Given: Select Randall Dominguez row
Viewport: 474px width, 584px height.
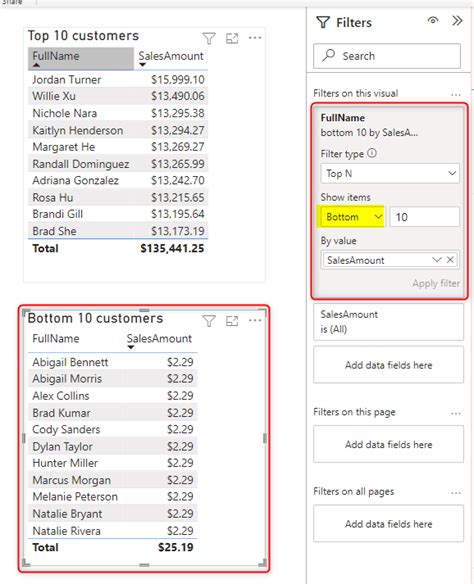Looking at the screenshot, I should click(118, 164).
